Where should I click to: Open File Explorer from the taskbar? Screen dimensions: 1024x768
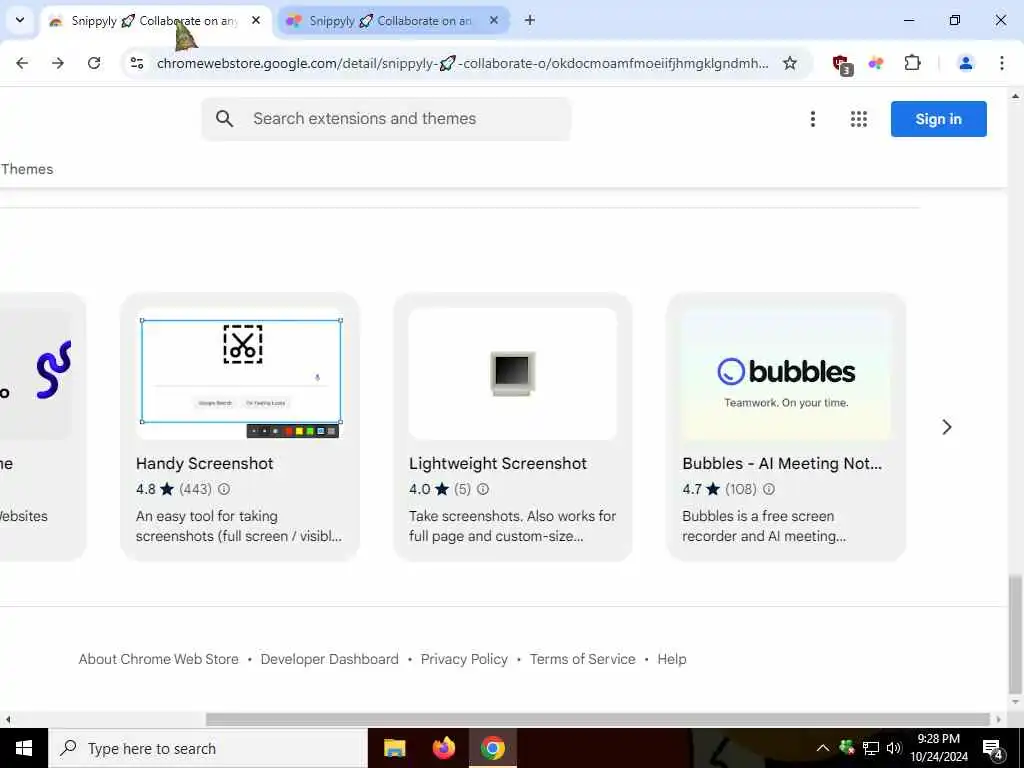394,748
